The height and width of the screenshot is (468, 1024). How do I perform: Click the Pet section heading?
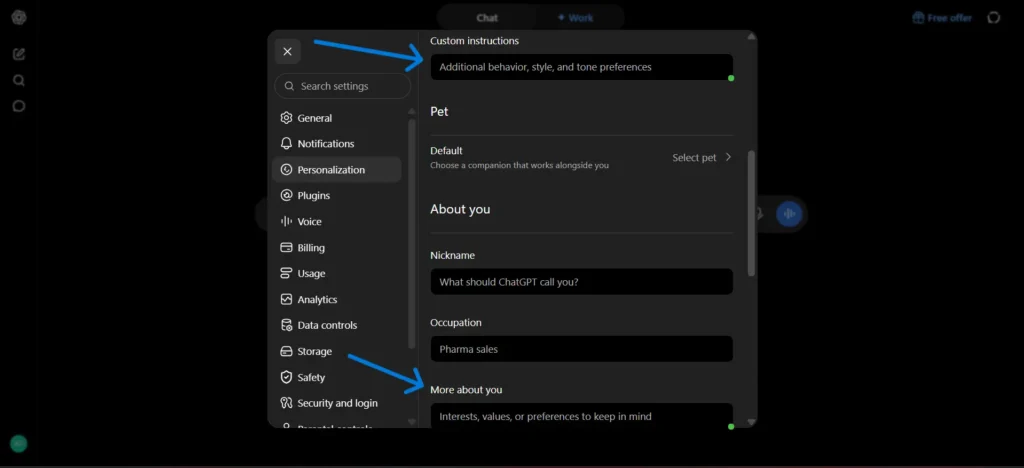point(440,112)
